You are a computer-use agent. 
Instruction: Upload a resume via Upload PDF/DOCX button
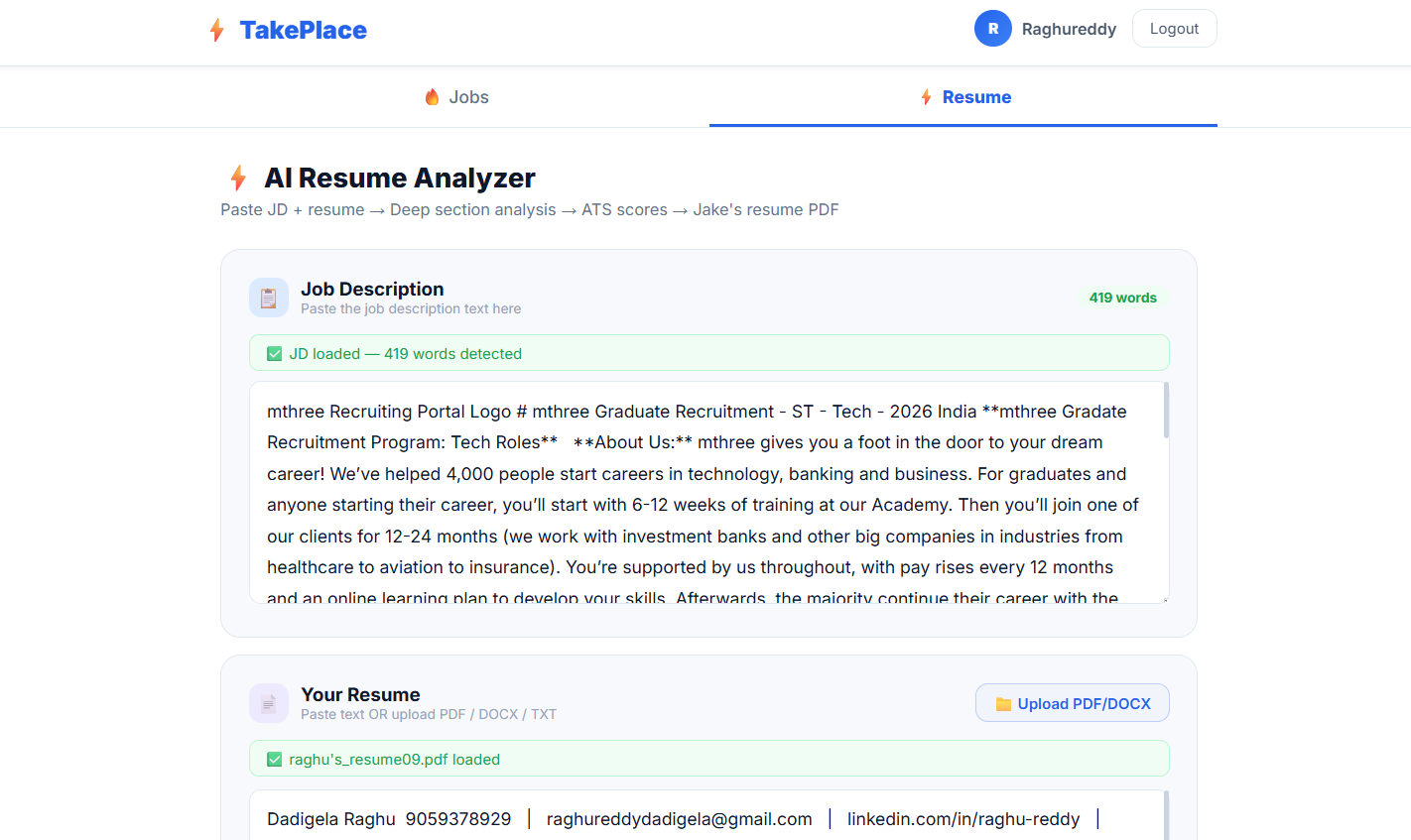(x=1072, y=703)
